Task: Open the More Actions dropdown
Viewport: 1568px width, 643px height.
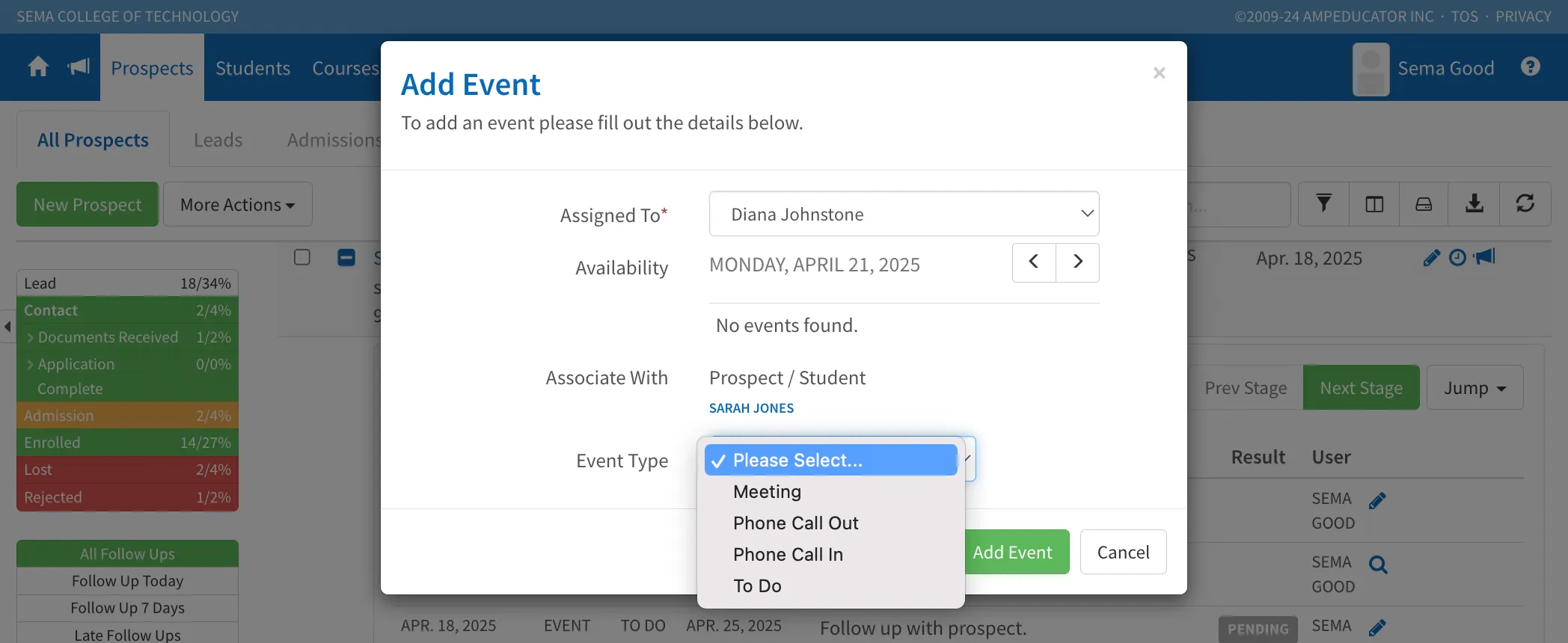Action: [238, 204]
